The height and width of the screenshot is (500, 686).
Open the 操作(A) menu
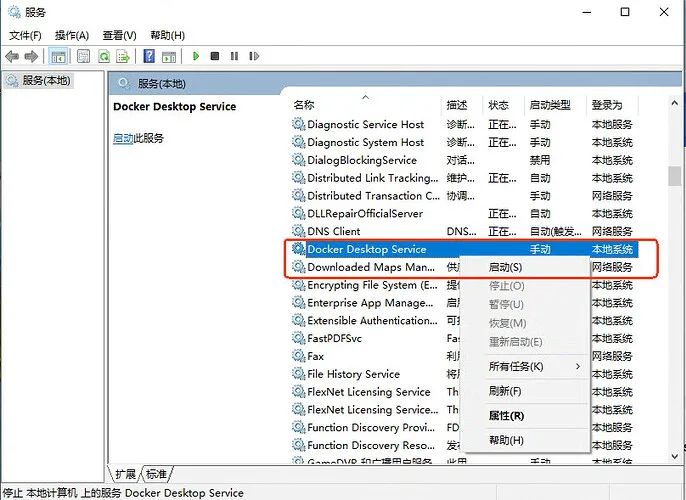[x=72, y=35]
